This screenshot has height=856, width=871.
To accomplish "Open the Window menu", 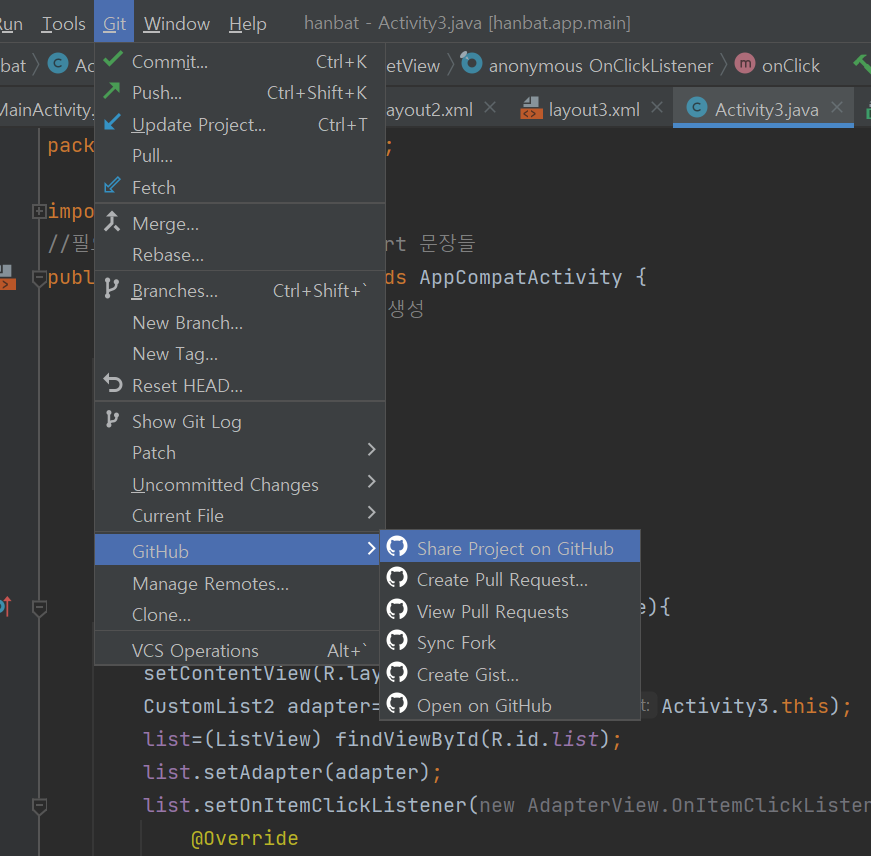I will click(x=177, y=24).
